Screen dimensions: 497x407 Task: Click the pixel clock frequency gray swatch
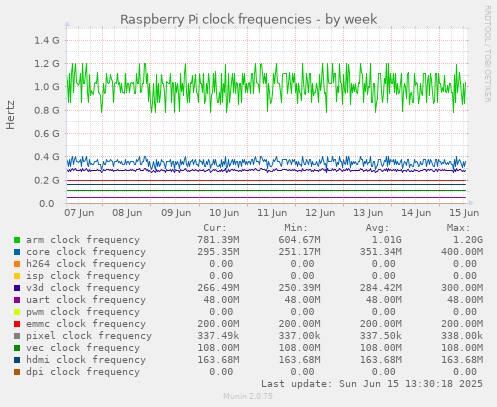[x=17, y=336]
